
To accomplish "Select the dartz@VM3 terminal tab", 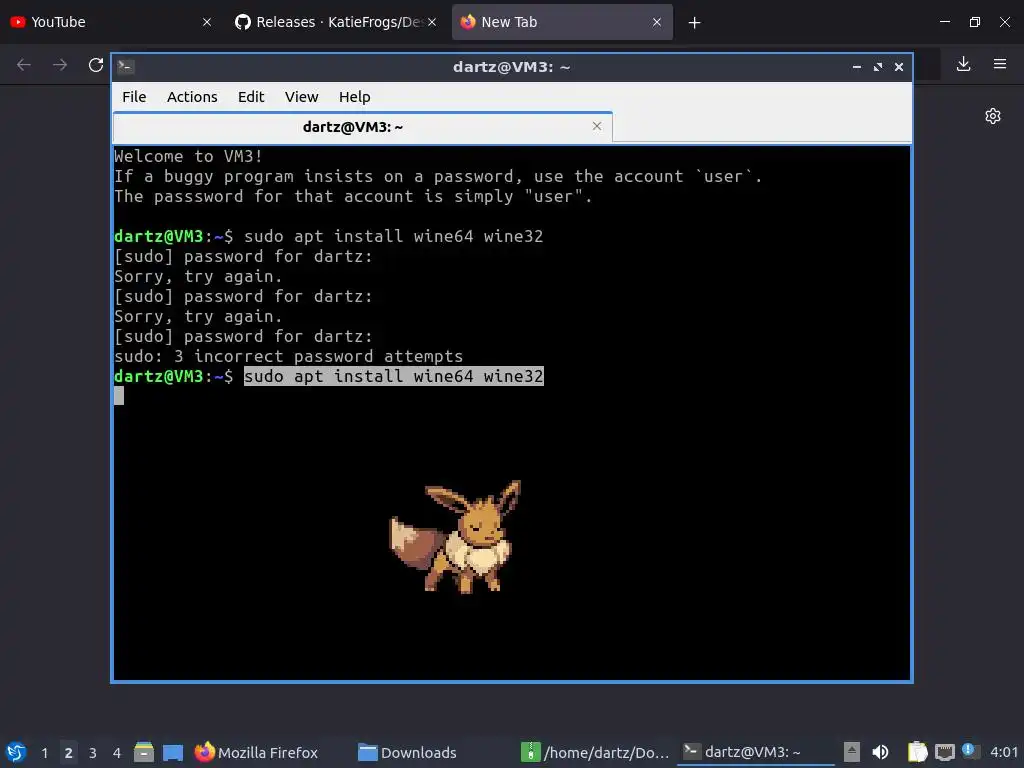I will click(x=362, y=127).
